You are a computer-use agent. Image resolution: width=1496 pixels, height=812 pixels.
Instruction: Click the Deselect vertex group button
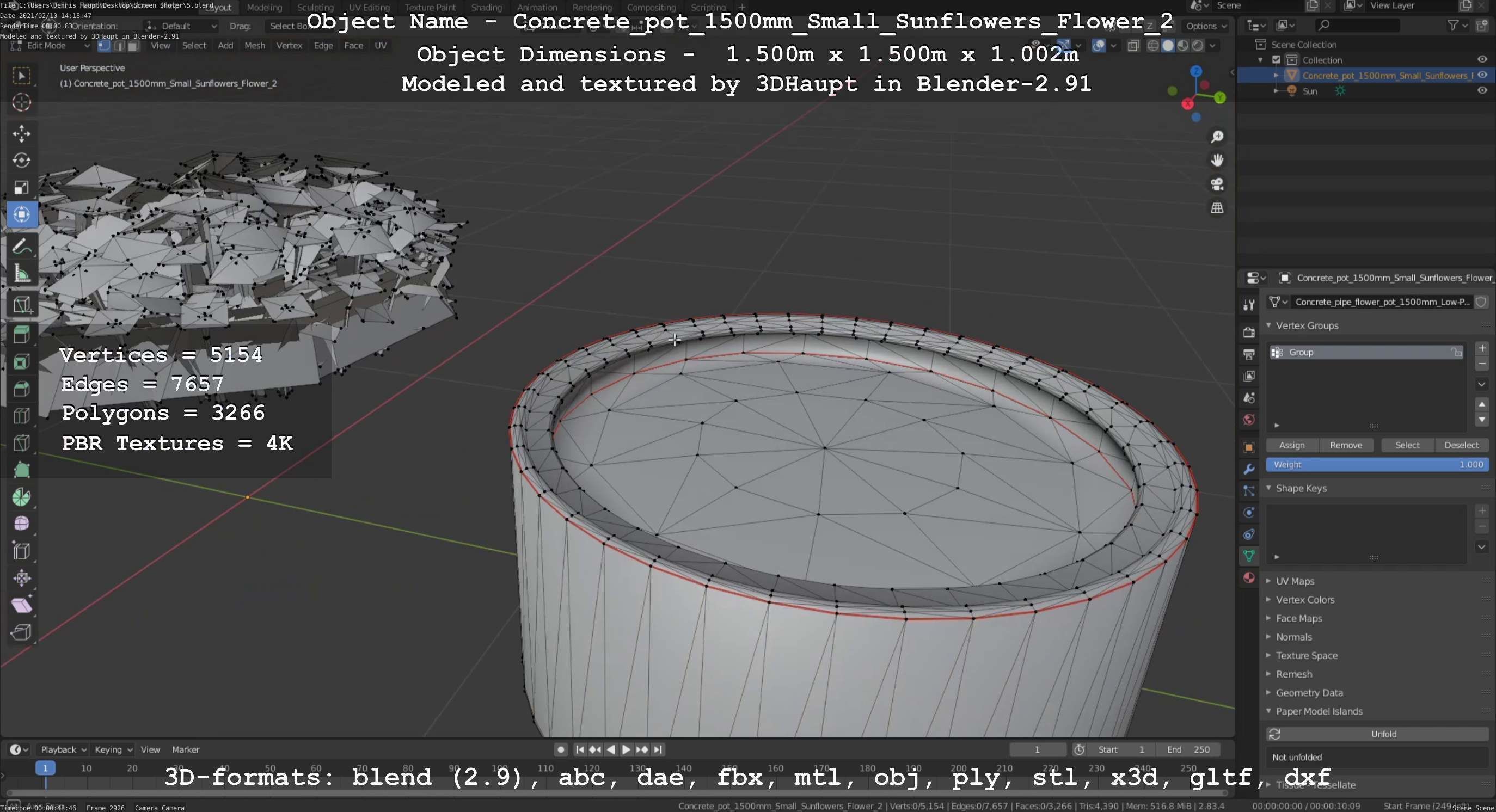(1461, 445)
